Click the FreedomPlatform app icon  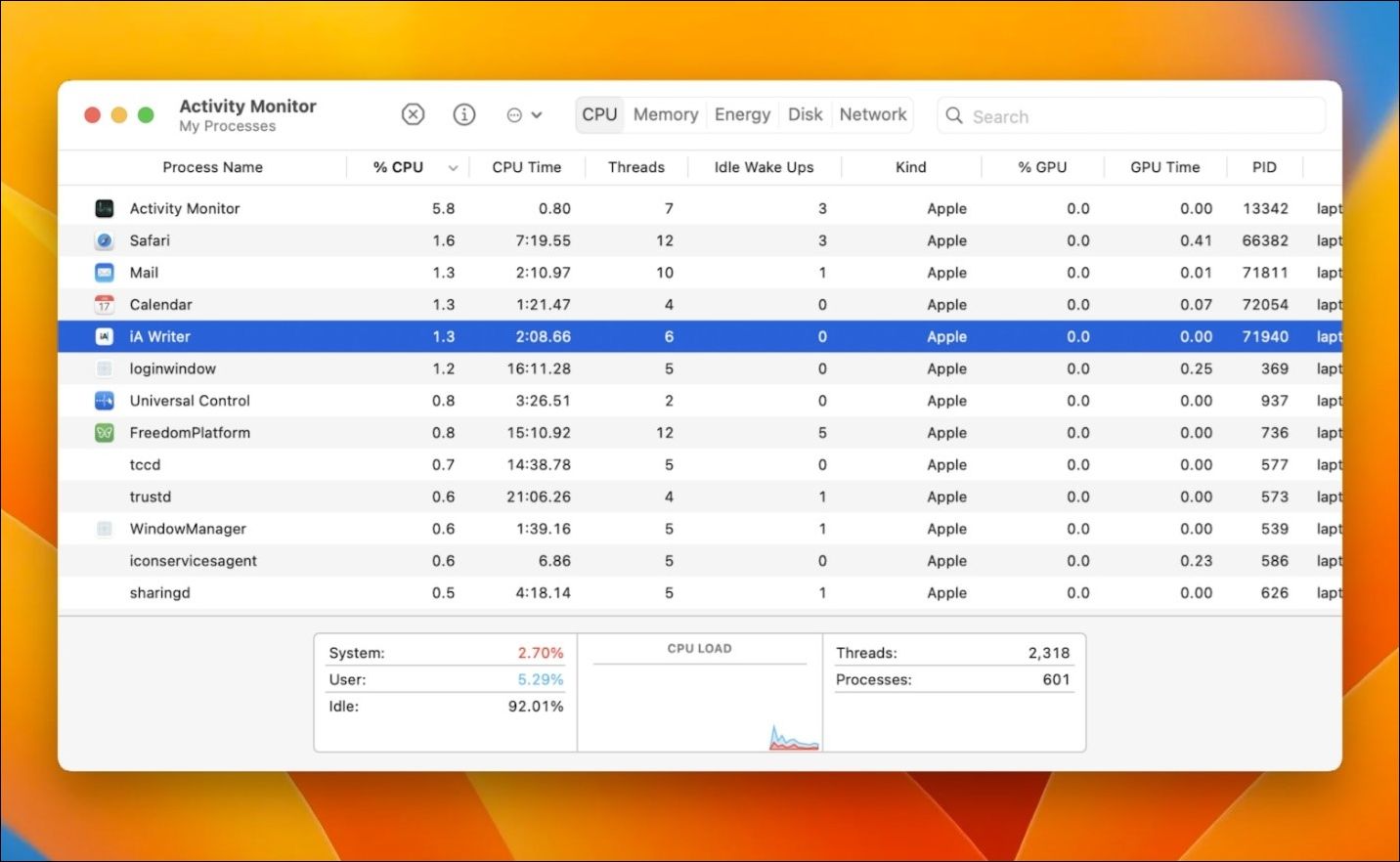(x=105, y=433)
